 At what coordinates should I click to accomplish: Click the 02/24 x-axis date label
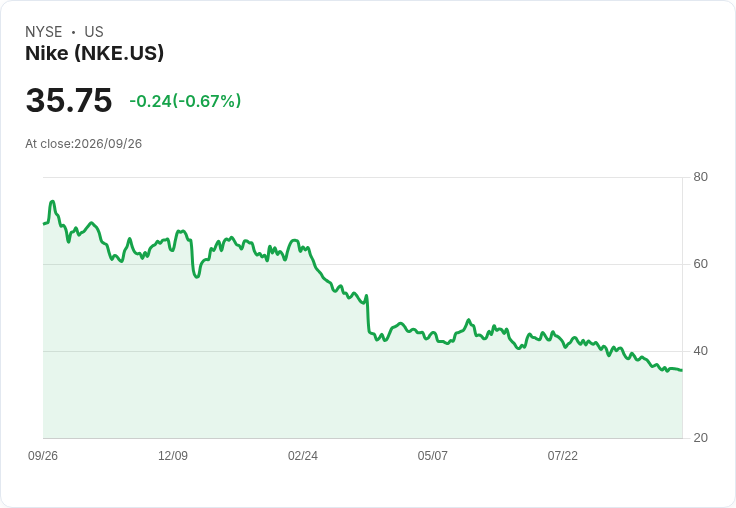click(303, 455)
